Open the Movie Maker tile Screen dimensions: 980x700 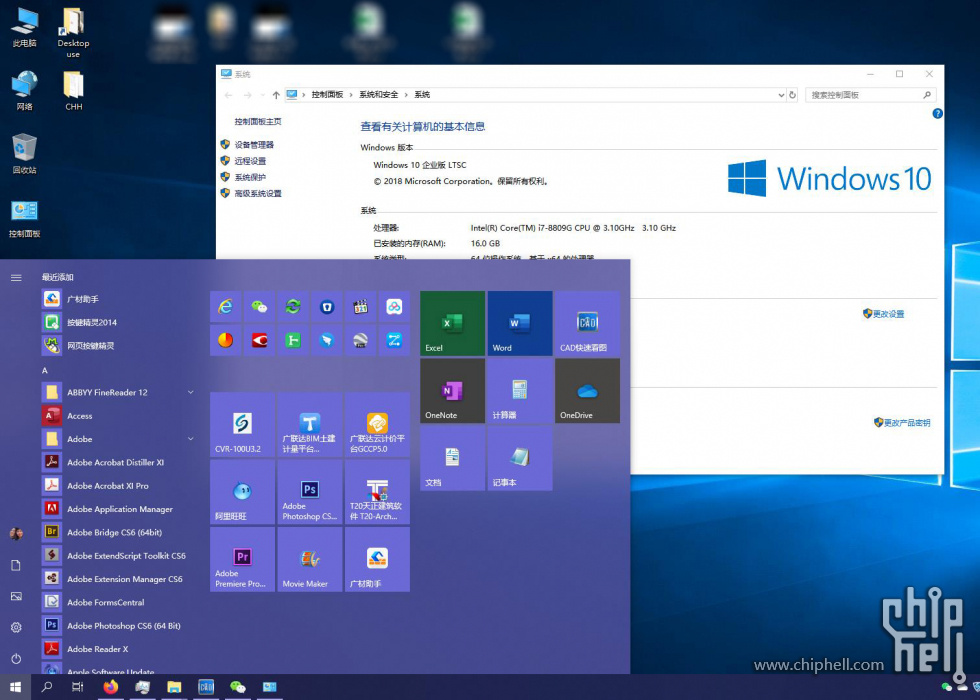[x=310, y=559]
